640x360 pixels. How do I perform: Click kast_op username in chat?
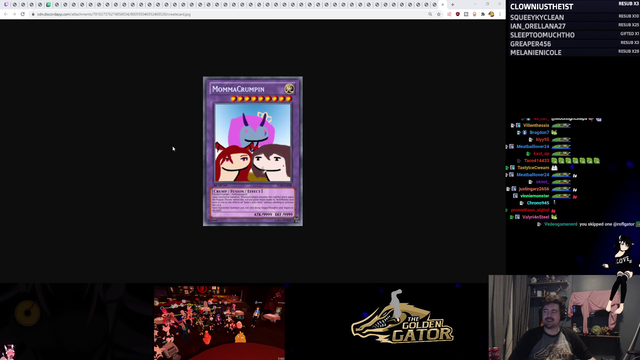tap(541, 154)
